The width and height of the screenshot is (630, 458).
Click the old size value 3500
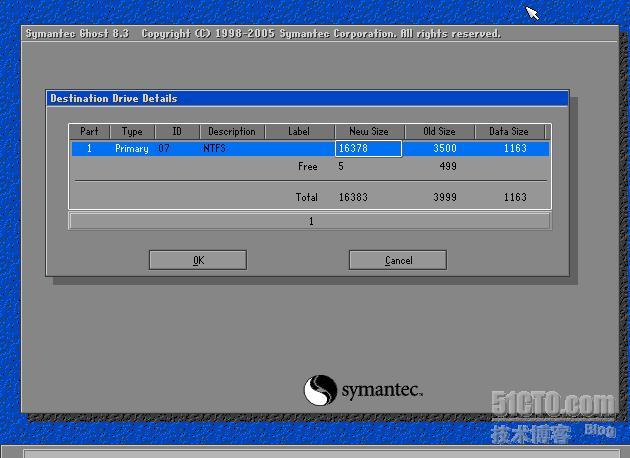[445, 148]
